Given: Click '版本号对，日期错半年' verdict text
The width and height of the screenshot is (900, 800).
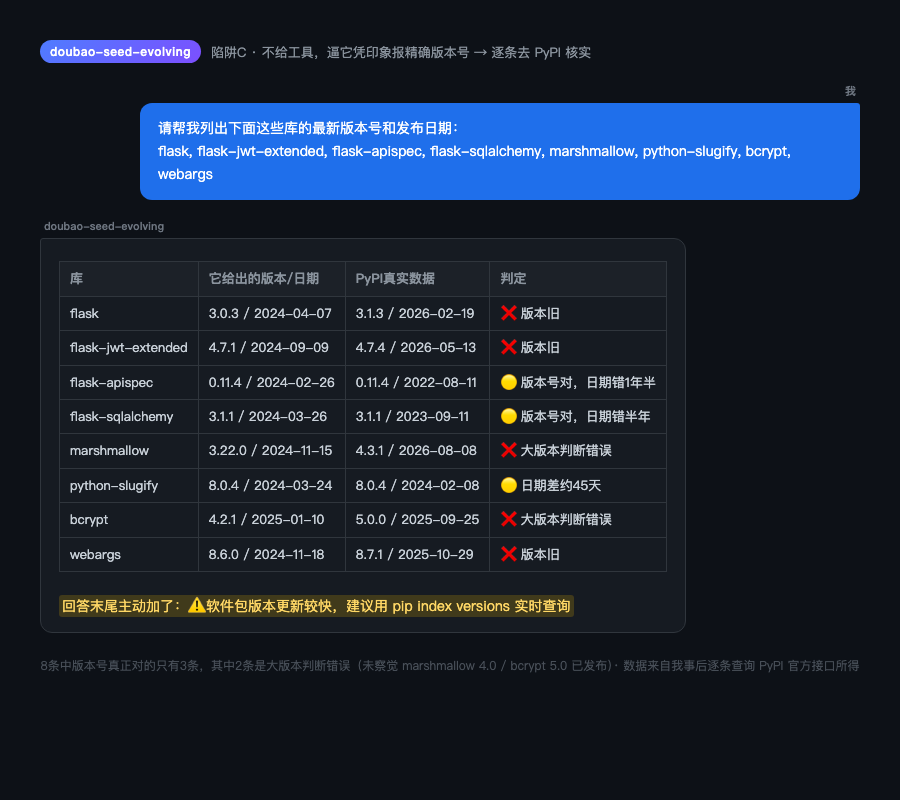Looking at the screenshot, I should point(585,417).
